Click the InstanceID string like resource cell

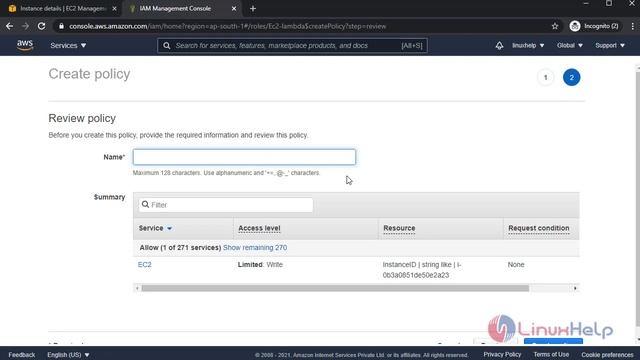click(x=422, y=270)
